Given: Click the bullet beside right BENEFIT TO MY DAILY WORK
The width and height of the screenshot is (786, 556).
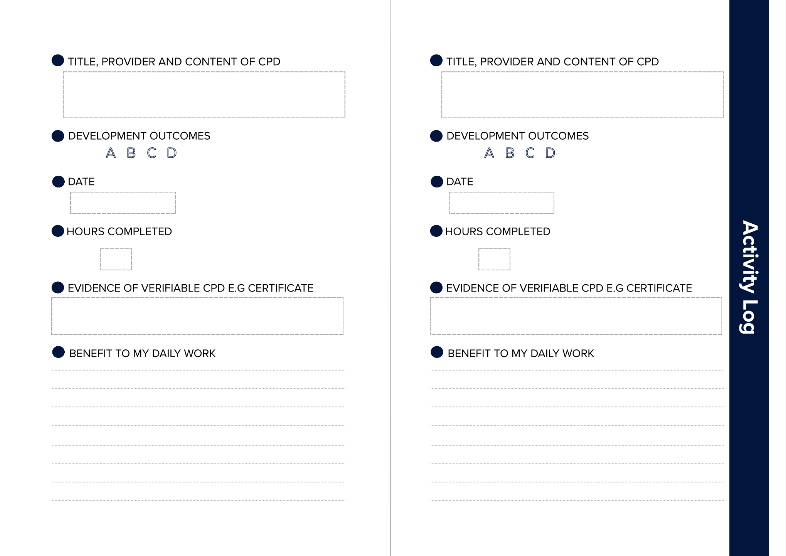Looking at the screenshot, I should (x=437, y=352).
